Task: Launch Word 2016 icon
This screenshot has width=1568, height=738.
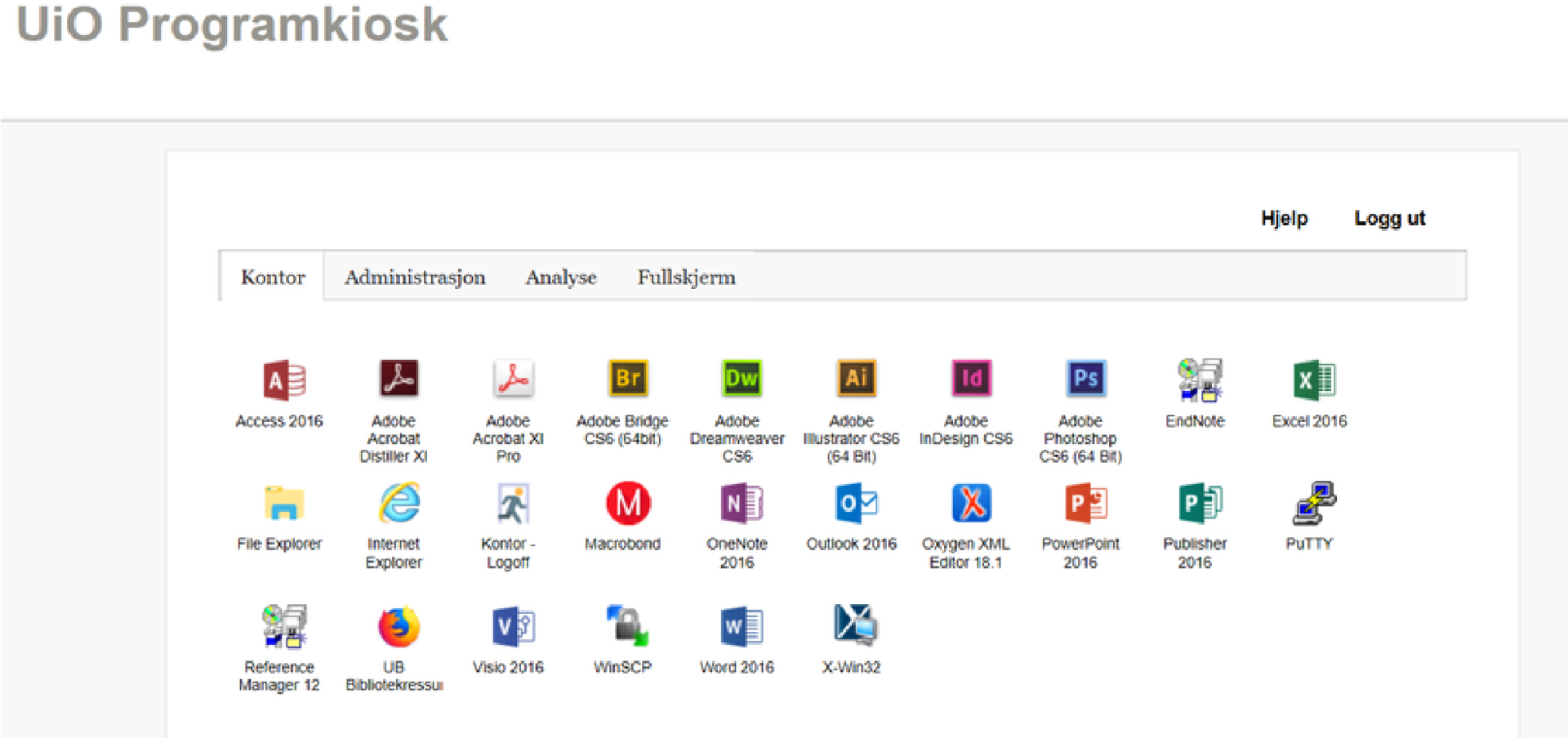Action: pos(742,627)
